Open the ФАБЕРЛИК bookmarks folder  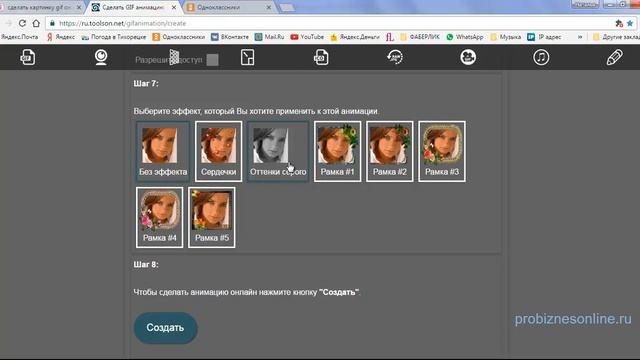[420, 37]
